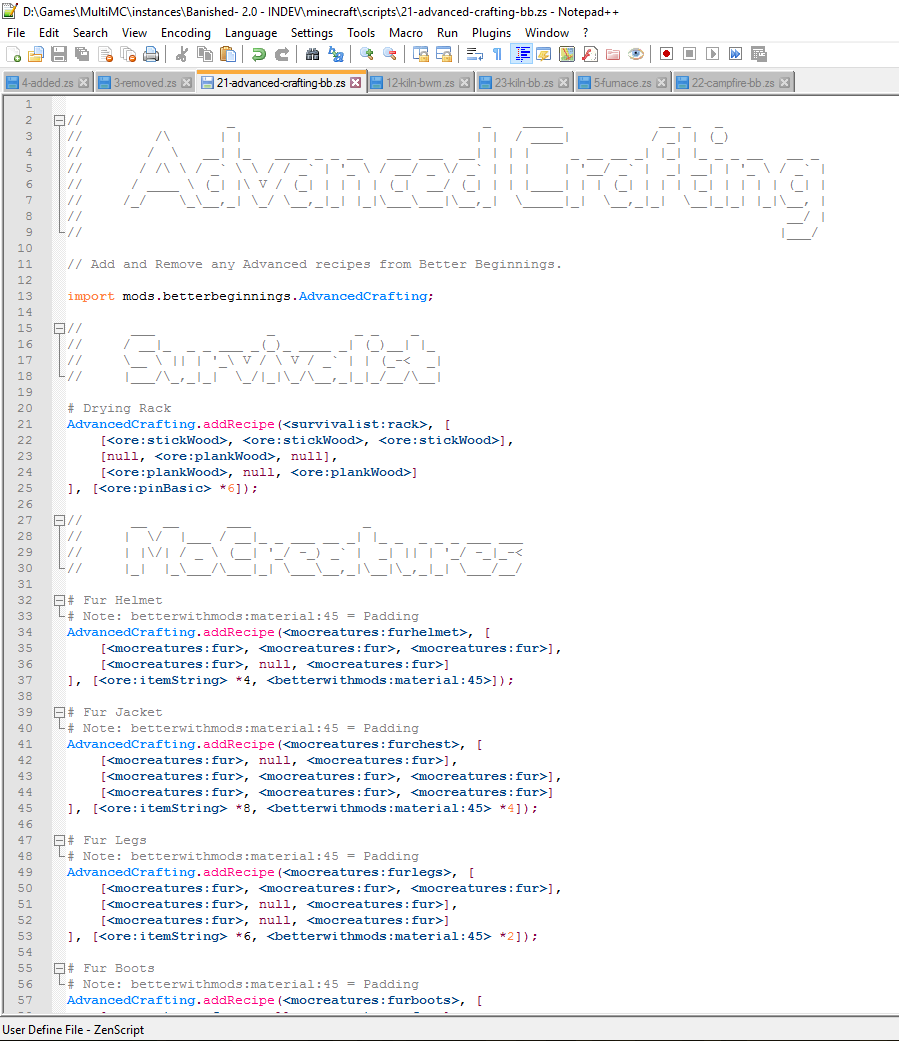Toggle the Word Wrap toolbar button
Image resolution: width=899 pixels, height=1041 pixels.
pyautogui.click(x=475, y=54)
